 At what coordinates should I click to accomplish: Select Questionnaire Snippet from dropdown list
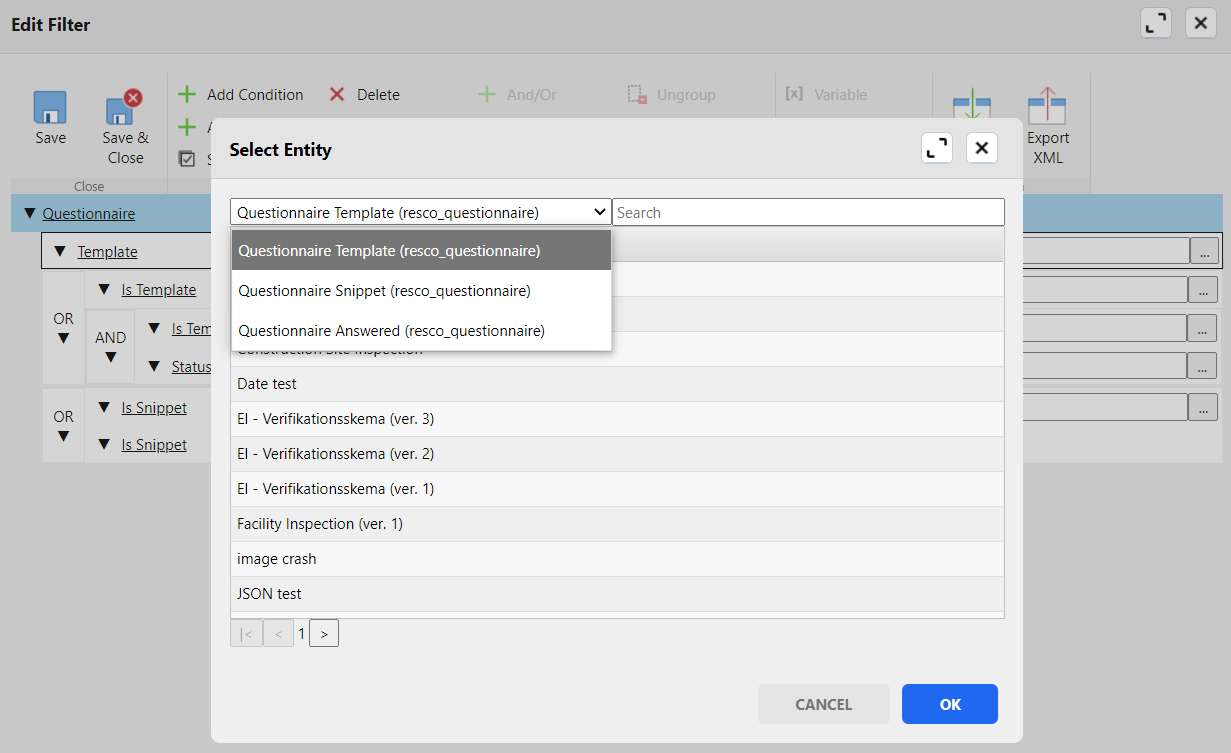click(x=384, y=291)
